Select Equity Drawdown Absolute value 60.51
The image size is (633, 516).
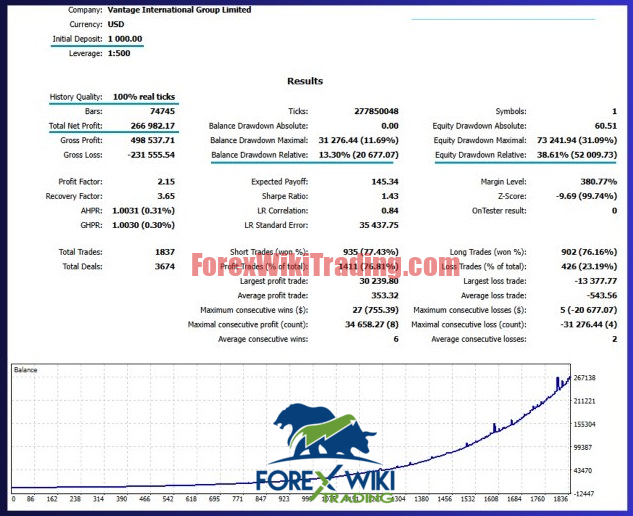tap(606, 126)
